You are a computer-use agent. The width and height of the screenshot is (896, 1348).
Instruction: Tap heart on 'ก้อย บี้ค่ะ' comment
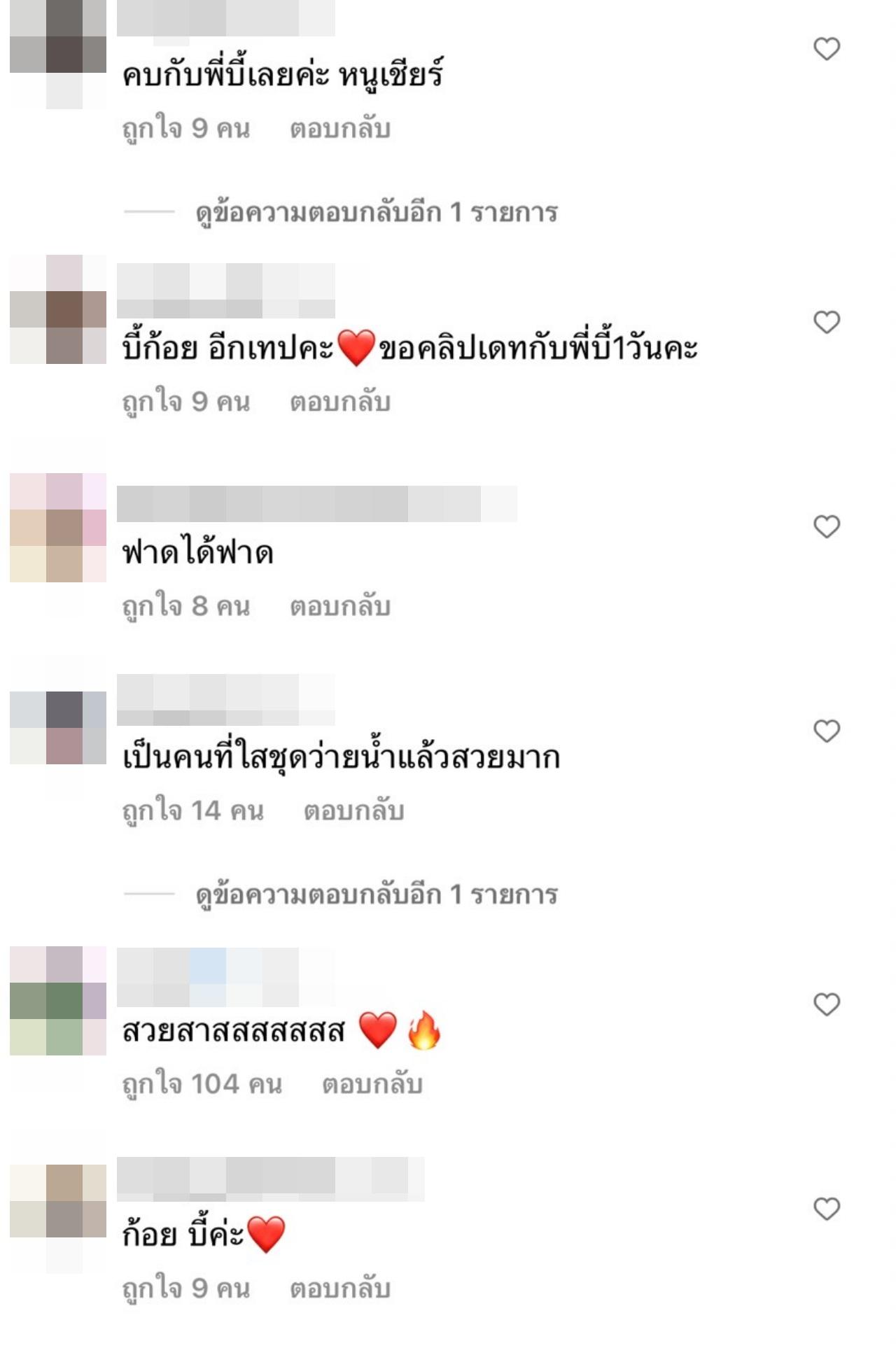pos(827,1209)
